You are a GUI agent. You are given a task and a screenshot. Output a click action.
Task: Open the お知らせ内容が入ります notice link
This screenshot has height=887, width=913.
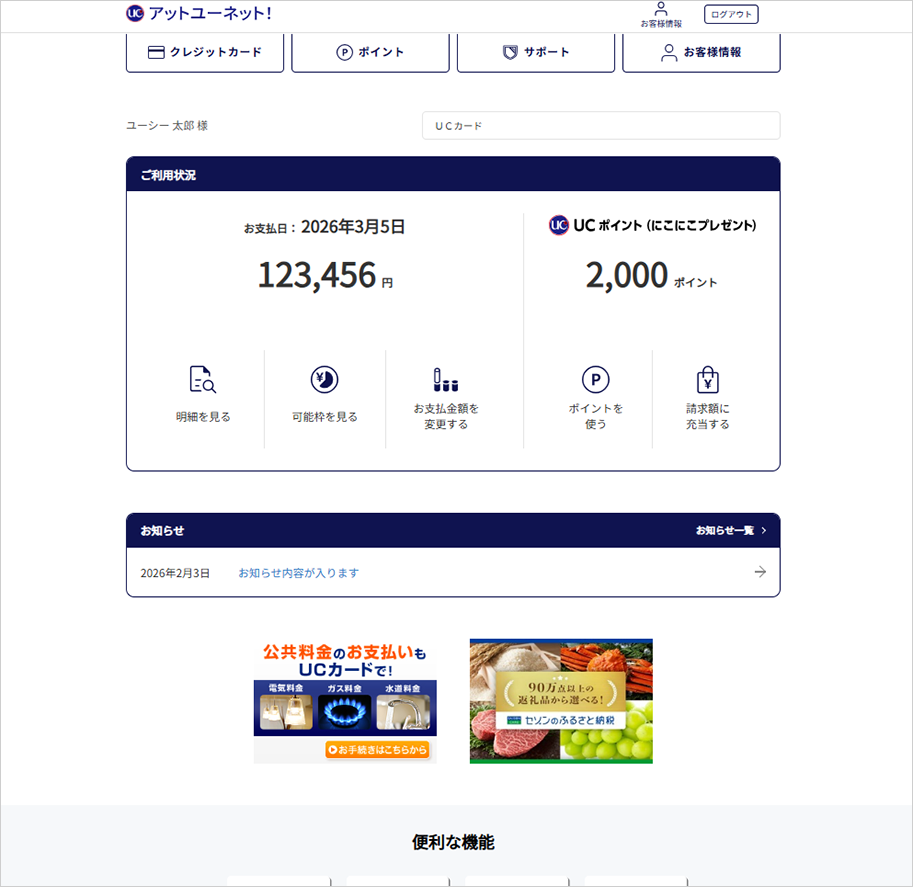click(298, 573)
